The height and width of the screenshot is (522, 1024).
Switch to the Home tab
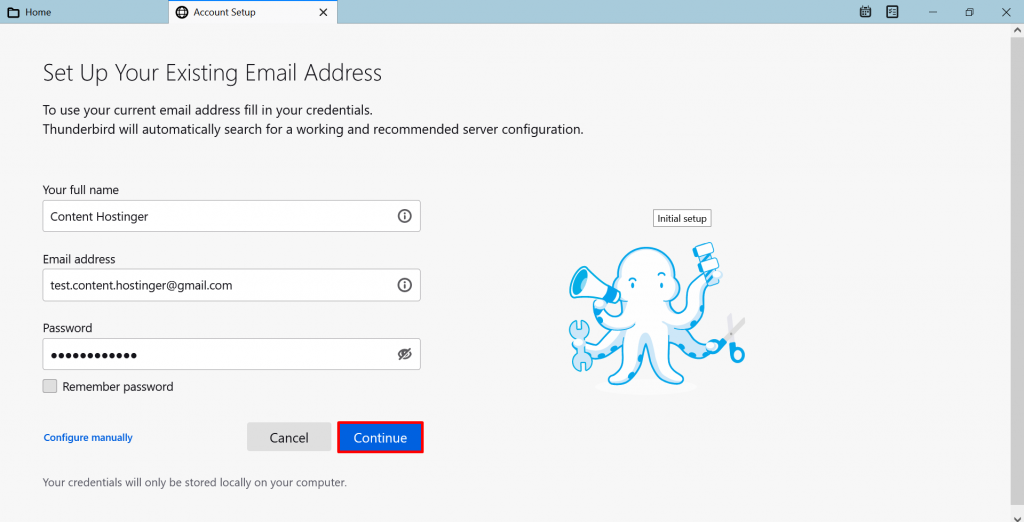38,13
